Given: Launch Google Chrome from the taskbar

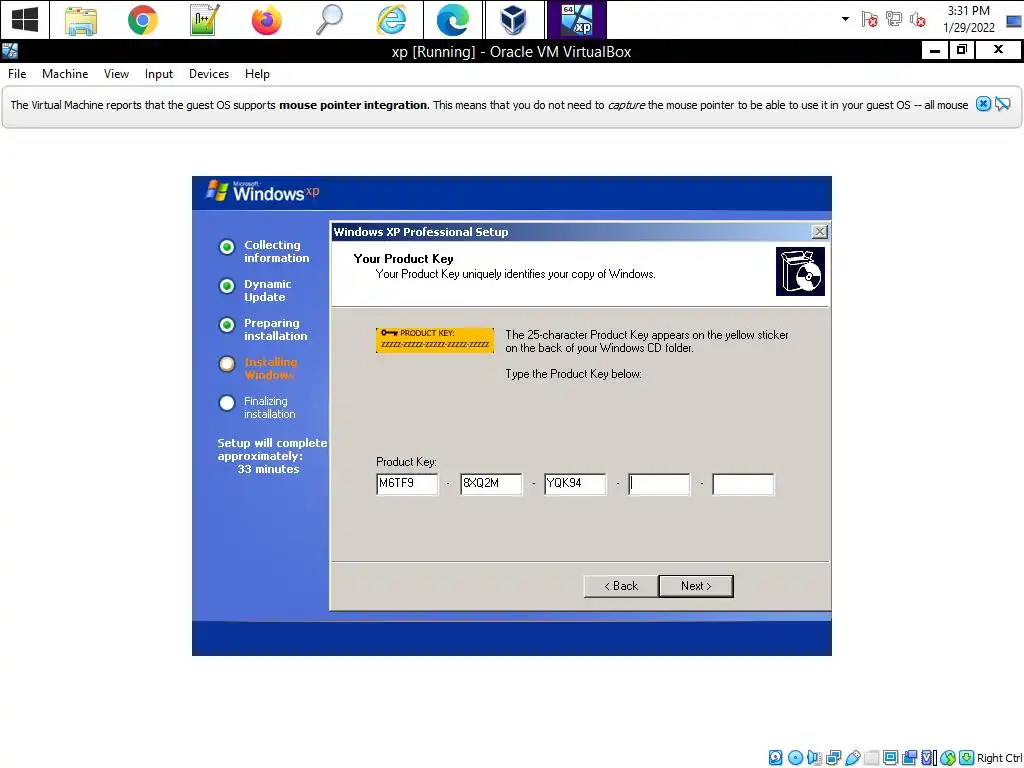Looking at the screenshot, I should tap(142, 20).
